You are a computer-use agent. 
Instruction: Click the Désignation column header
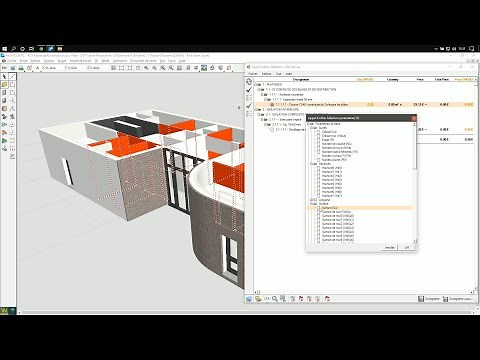(x=301, y=79)
